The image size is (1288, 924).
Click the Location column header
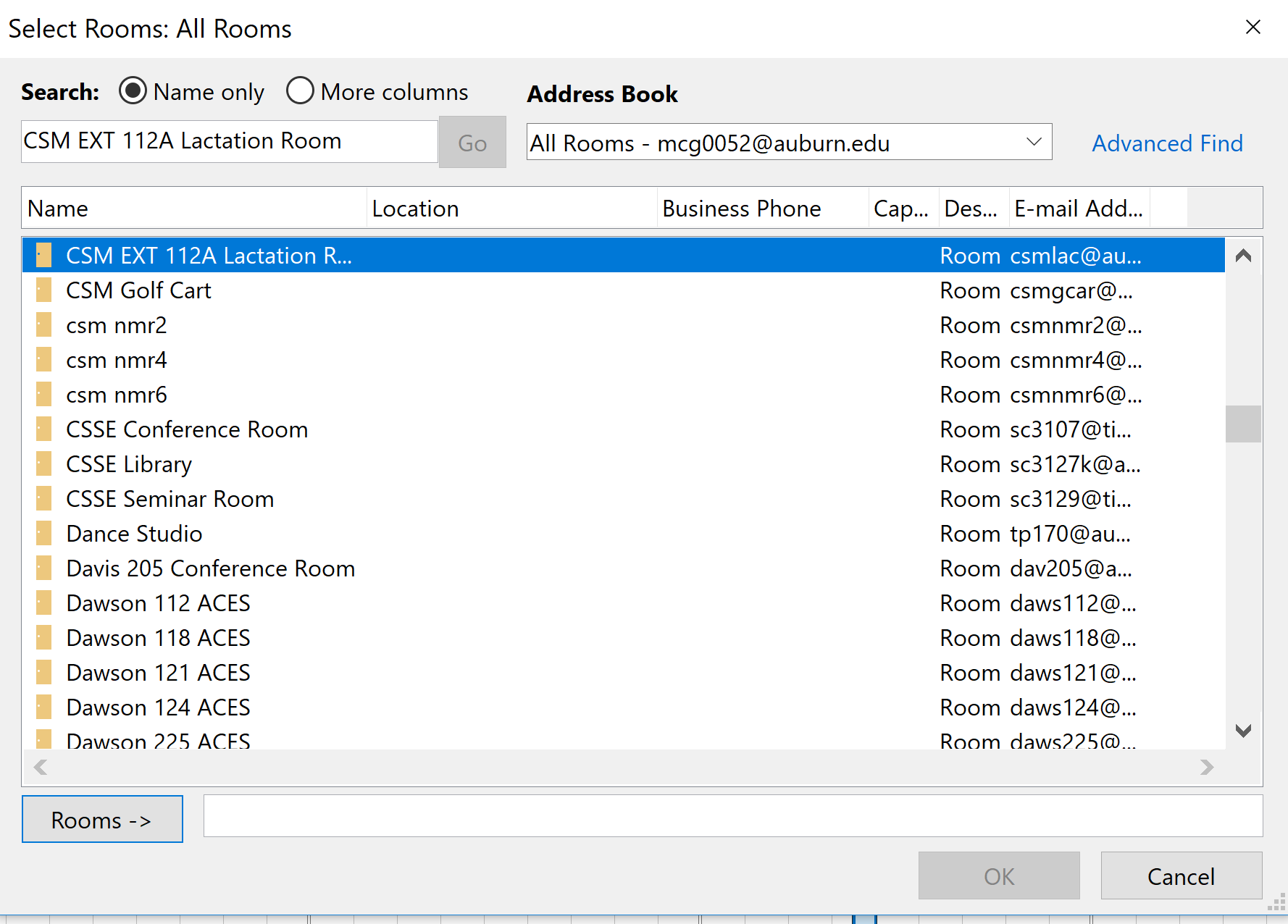pyautogui.click(x=511, y=209)
